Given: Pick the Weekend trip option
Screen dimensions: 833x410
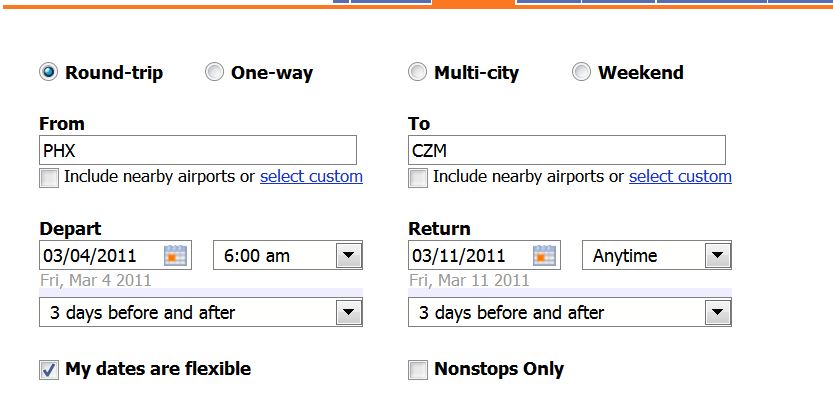Looking at the screenshot, I should click(582, 72).
